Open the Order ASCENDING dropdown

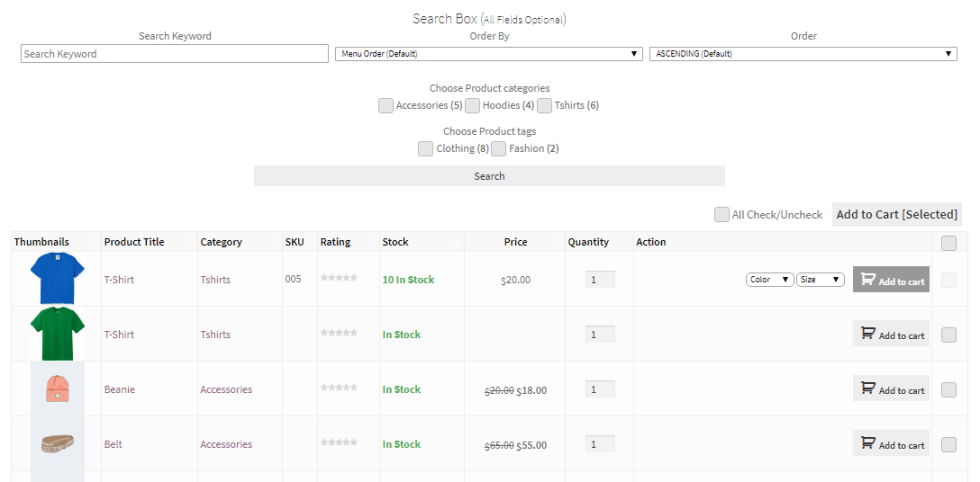click(x=803, y=54)
